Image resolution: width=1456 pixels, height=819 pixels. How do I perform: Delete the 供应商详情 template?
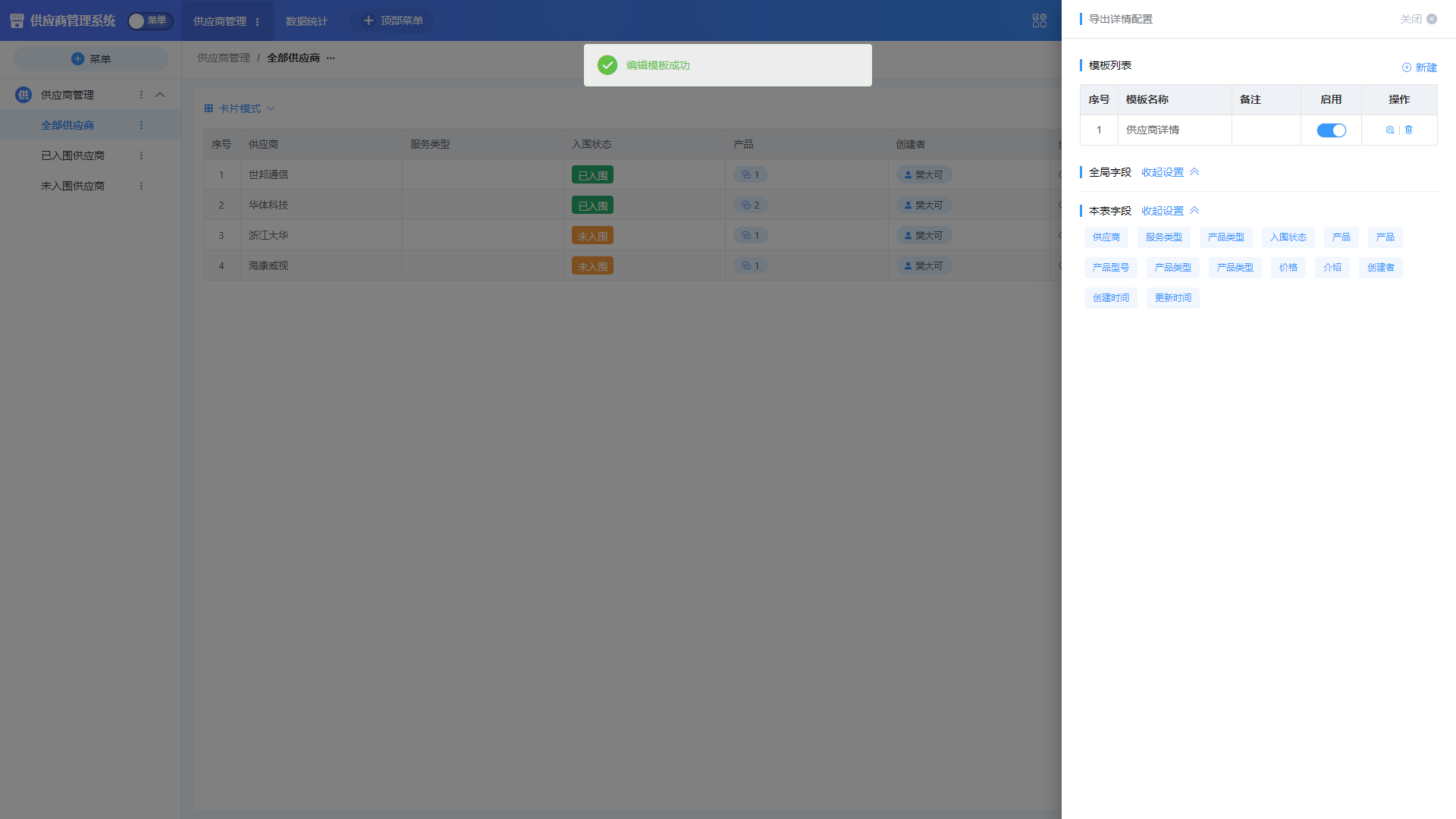(x=1409, y=130)
